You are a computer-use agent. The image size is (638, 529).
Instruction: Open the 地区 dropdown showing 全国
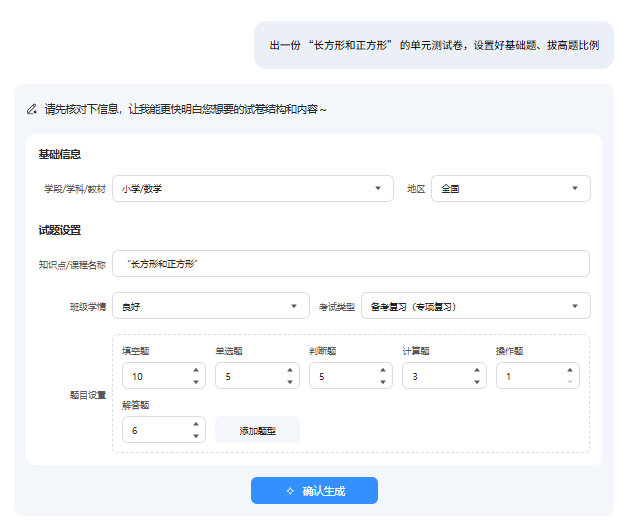point(511,188)
